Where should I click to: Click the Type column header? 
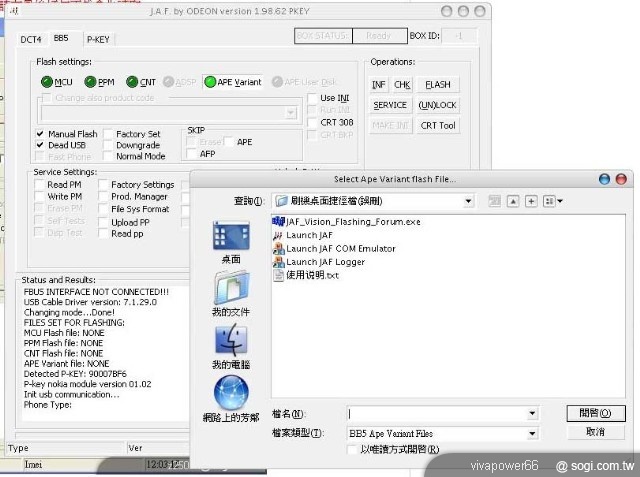point(65,448)
